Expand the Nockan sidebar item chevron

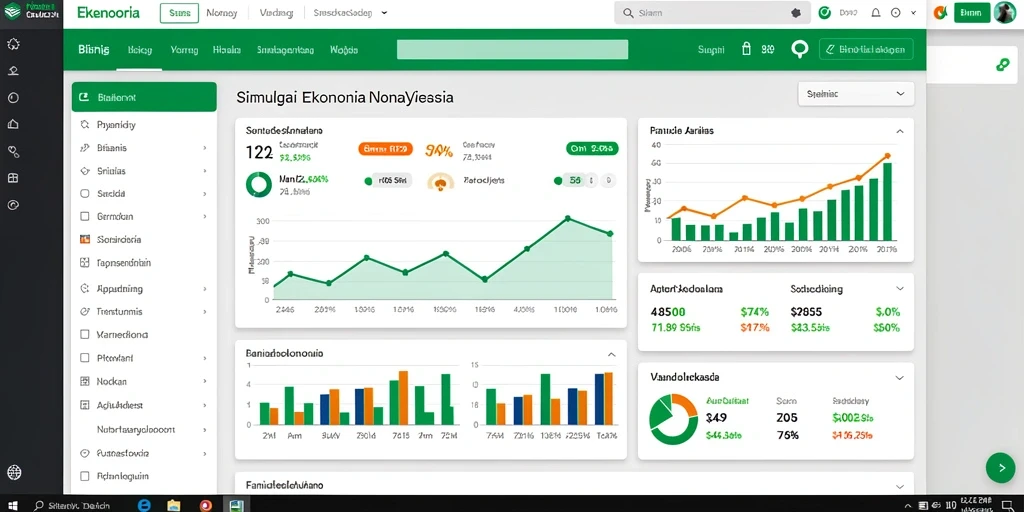click(x=204, y=381)
